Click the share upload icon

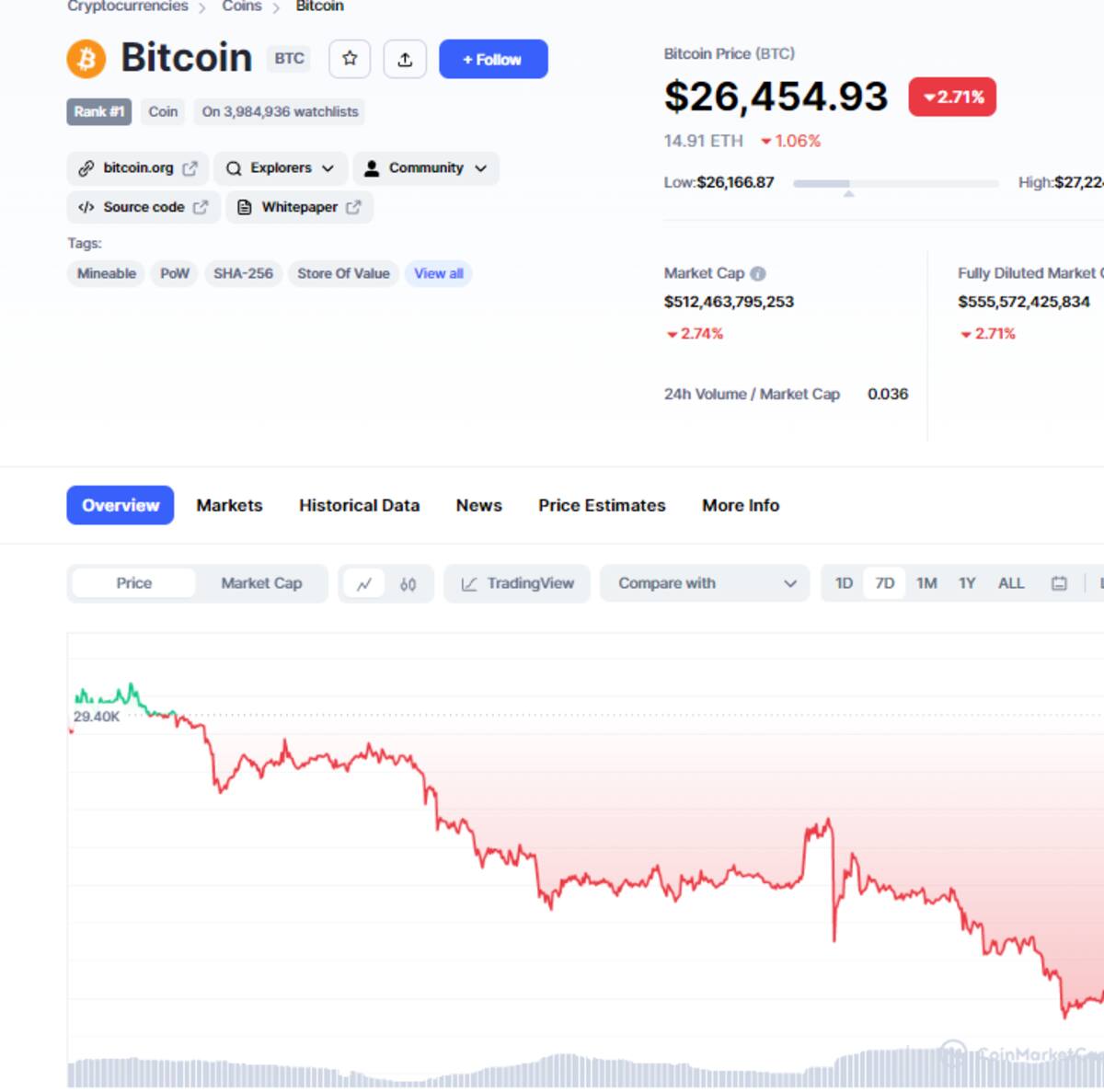405,59
